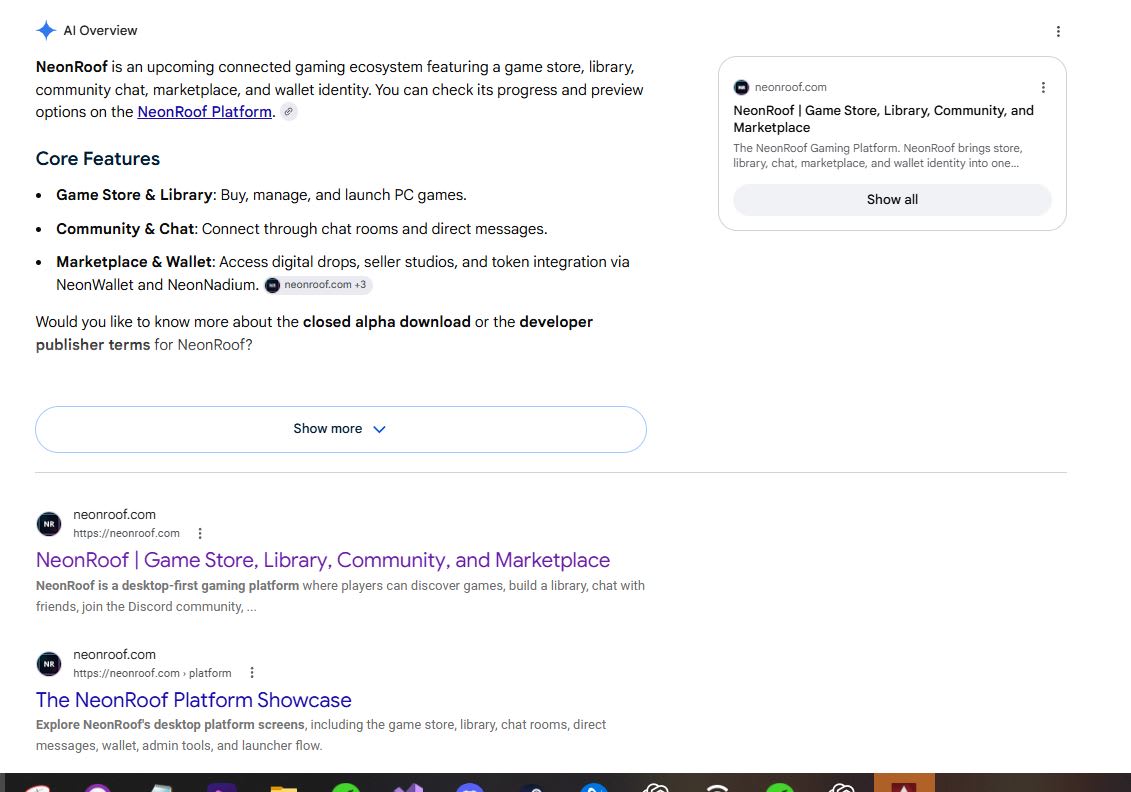Click the neonroof.com domain label in the source card
The height and width of the screenshot is (792, 1131).
[791, 87]
